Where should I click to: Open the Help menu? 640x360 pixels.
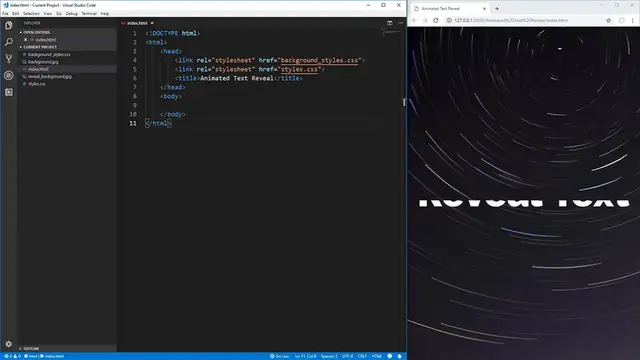click(x=105, y=13)
